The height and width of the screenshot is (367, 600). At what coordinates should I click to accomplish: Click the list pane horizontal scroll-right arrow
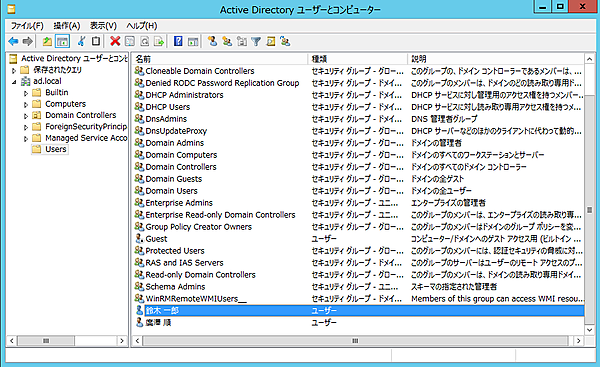pos(579,341)
